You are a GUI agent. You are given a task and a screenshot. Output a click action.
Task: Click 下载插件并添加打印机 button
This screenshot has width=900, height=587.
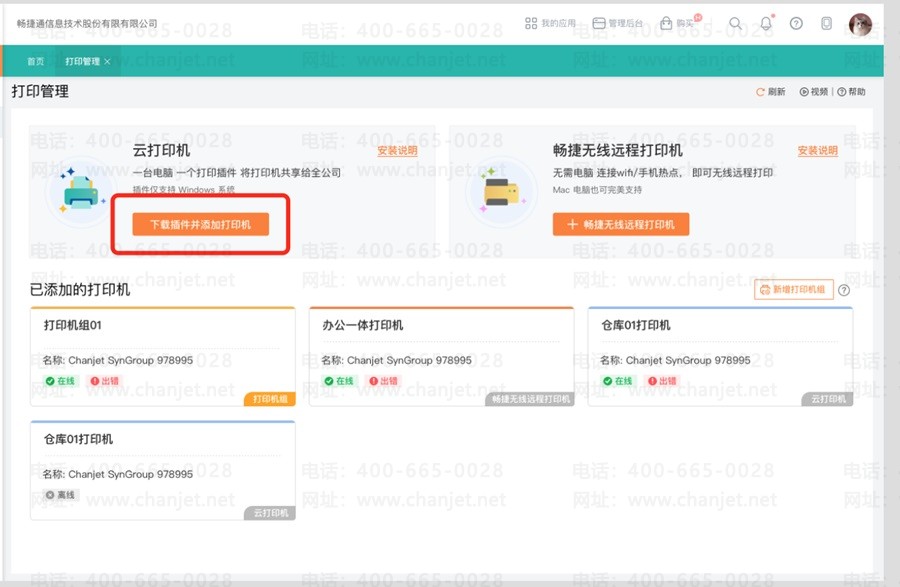tap(200, 224)
